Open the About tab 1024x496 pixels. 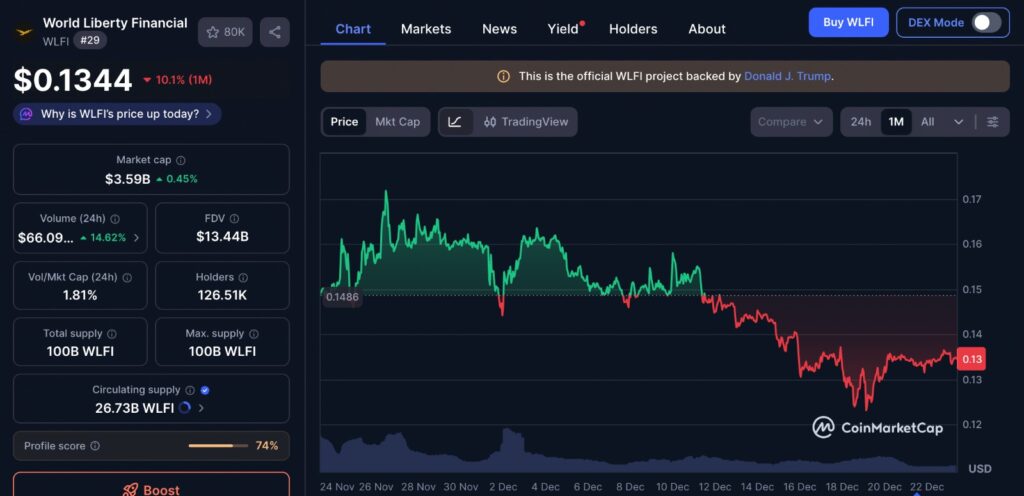707,29
